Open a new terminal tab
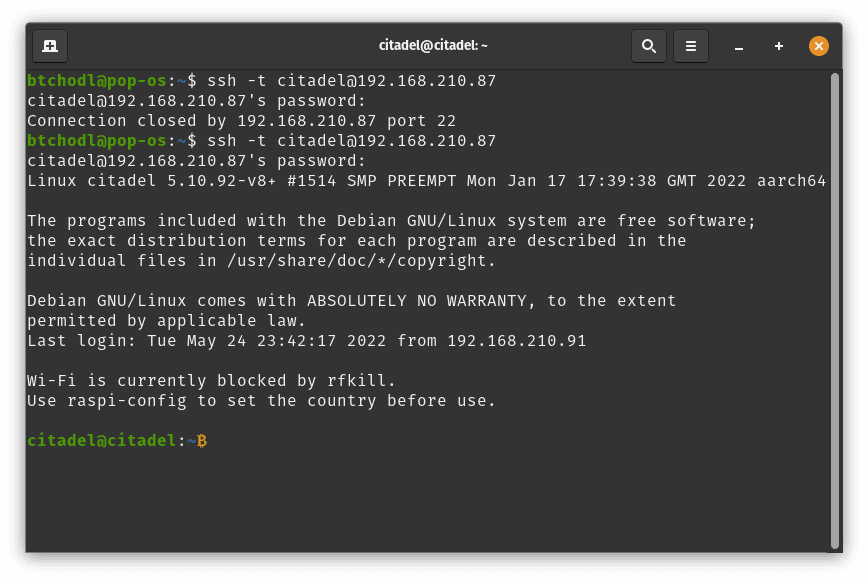Viewport: 868px width, 581px height. [50, 46]
